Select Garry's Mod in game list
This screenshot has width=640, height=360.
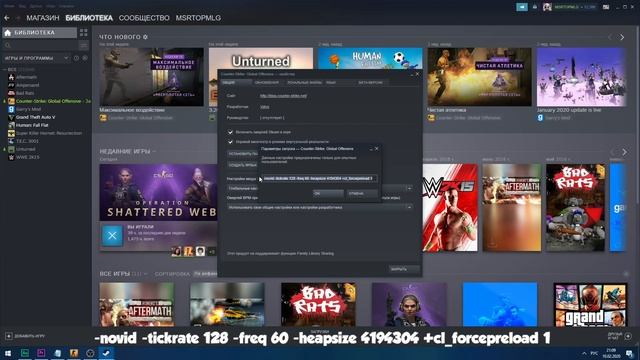[28, 109]
